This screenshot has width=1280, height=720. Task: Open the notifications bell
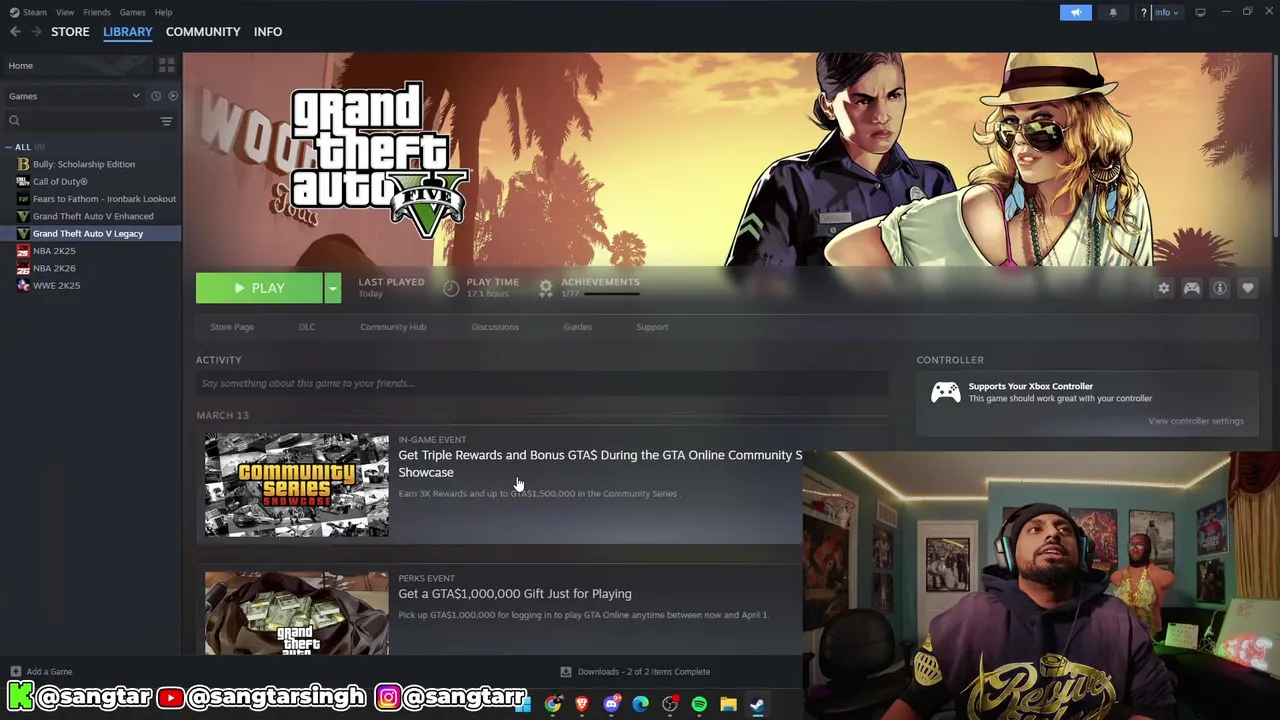click(x=1113, y=12)
